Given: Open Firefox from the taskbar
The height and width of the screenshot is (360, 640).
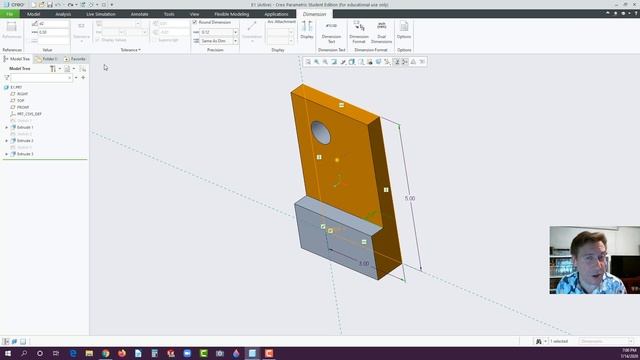Looking at the screenshot, I should tap(122, 353).
